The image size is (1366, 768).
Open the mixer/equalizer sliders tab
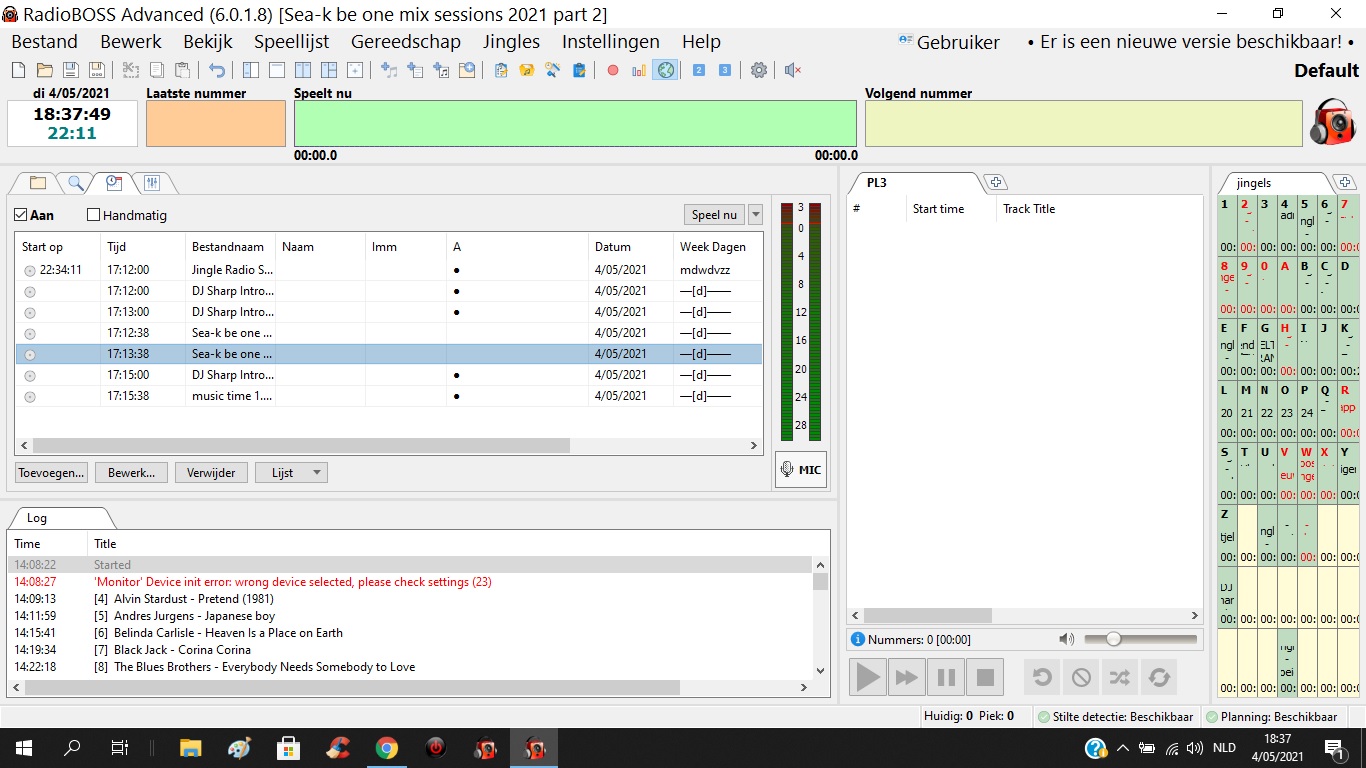pyautogui.click(x=152, y=183)
